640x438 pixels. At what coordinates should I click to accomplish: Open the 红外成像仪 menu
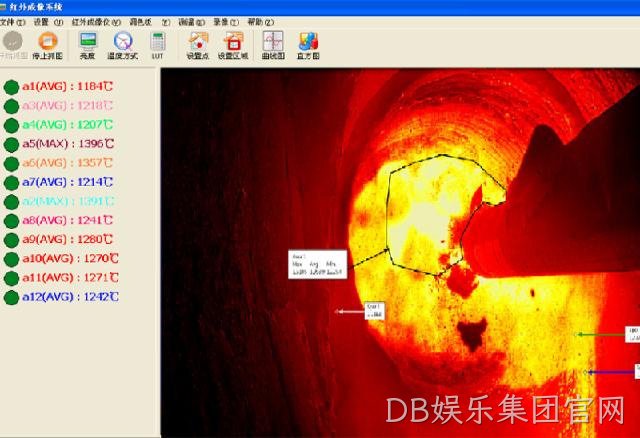coord(96,22)
